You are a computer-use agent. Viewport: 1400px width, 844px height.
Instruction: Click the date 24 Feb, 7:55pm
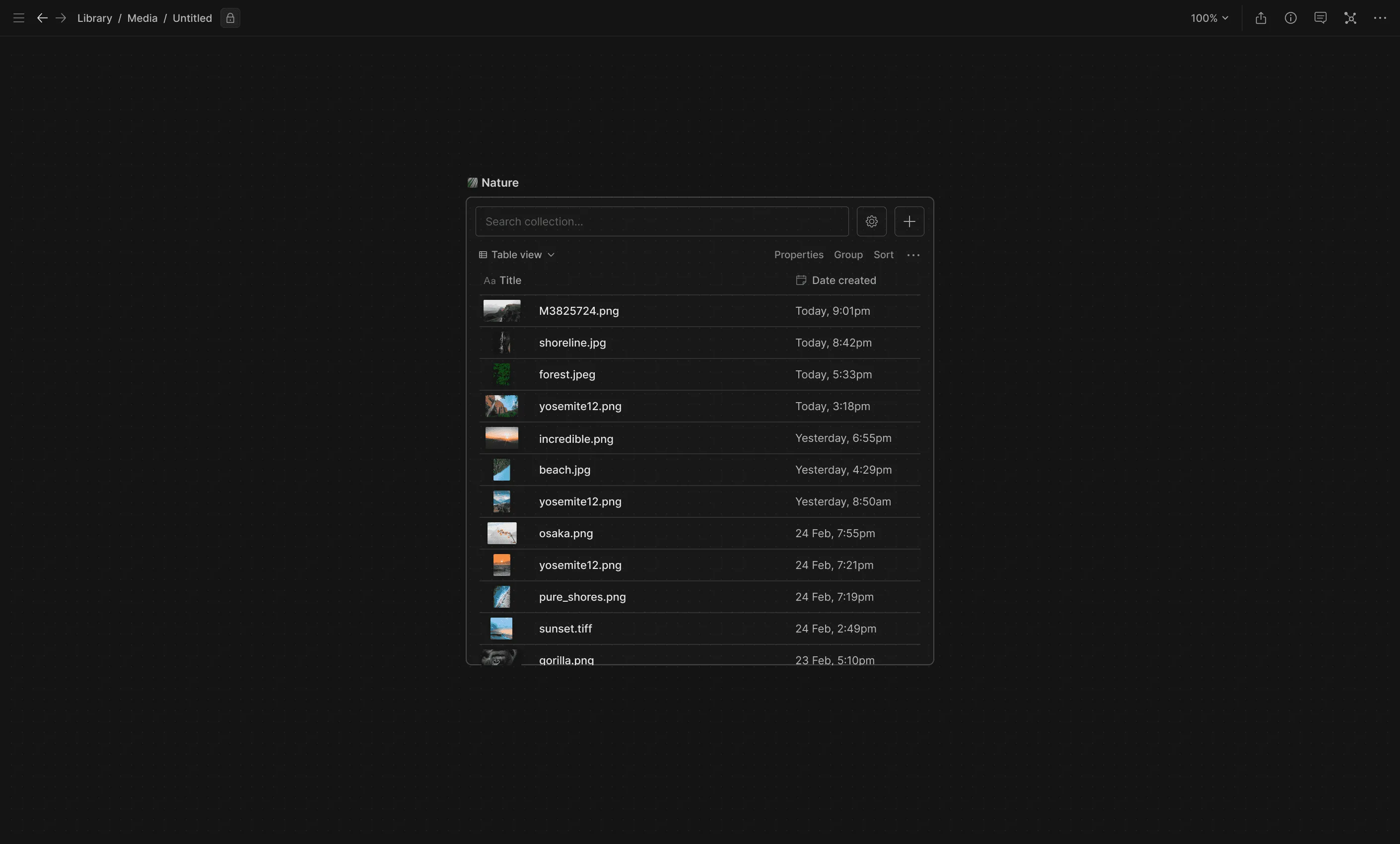(835, 533)
